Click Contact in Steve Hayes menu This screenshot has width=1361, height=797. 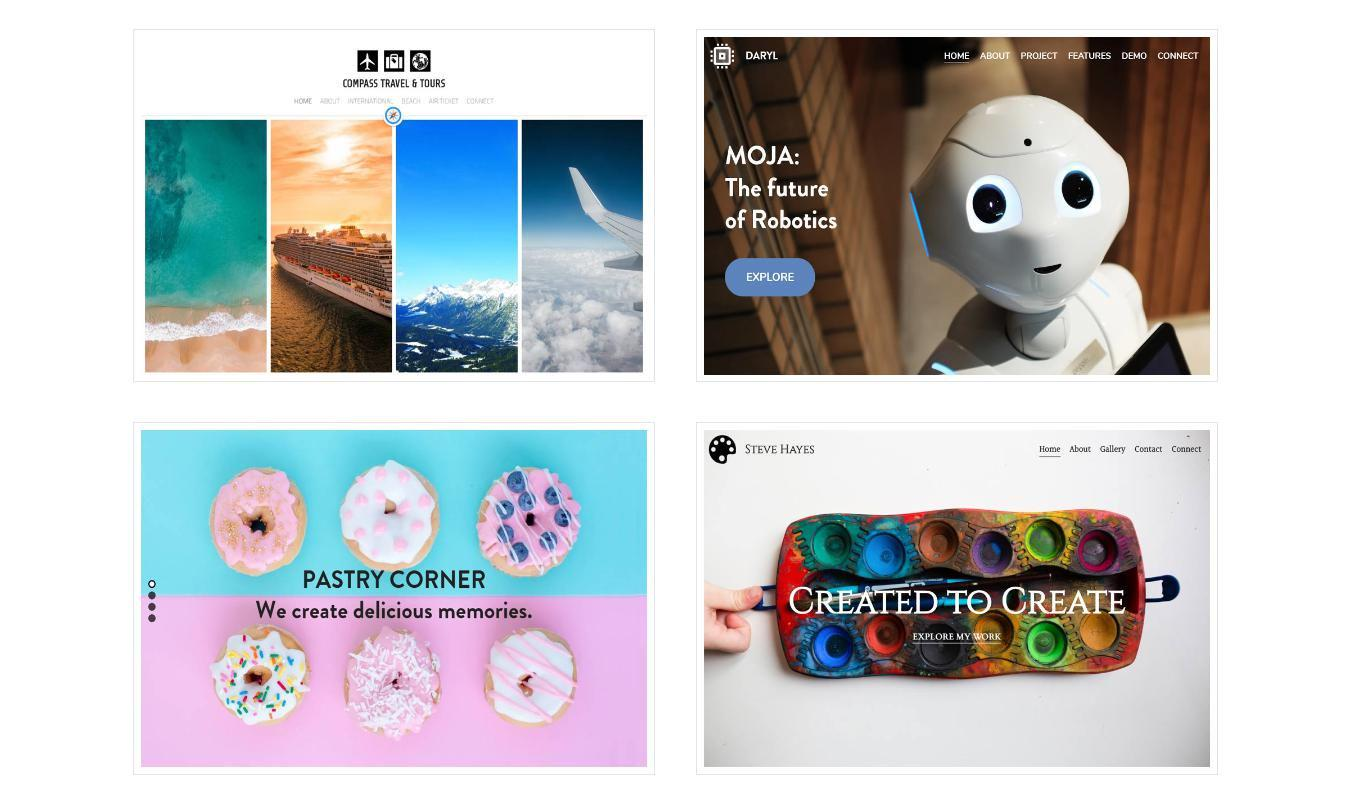coord(1148,449)
